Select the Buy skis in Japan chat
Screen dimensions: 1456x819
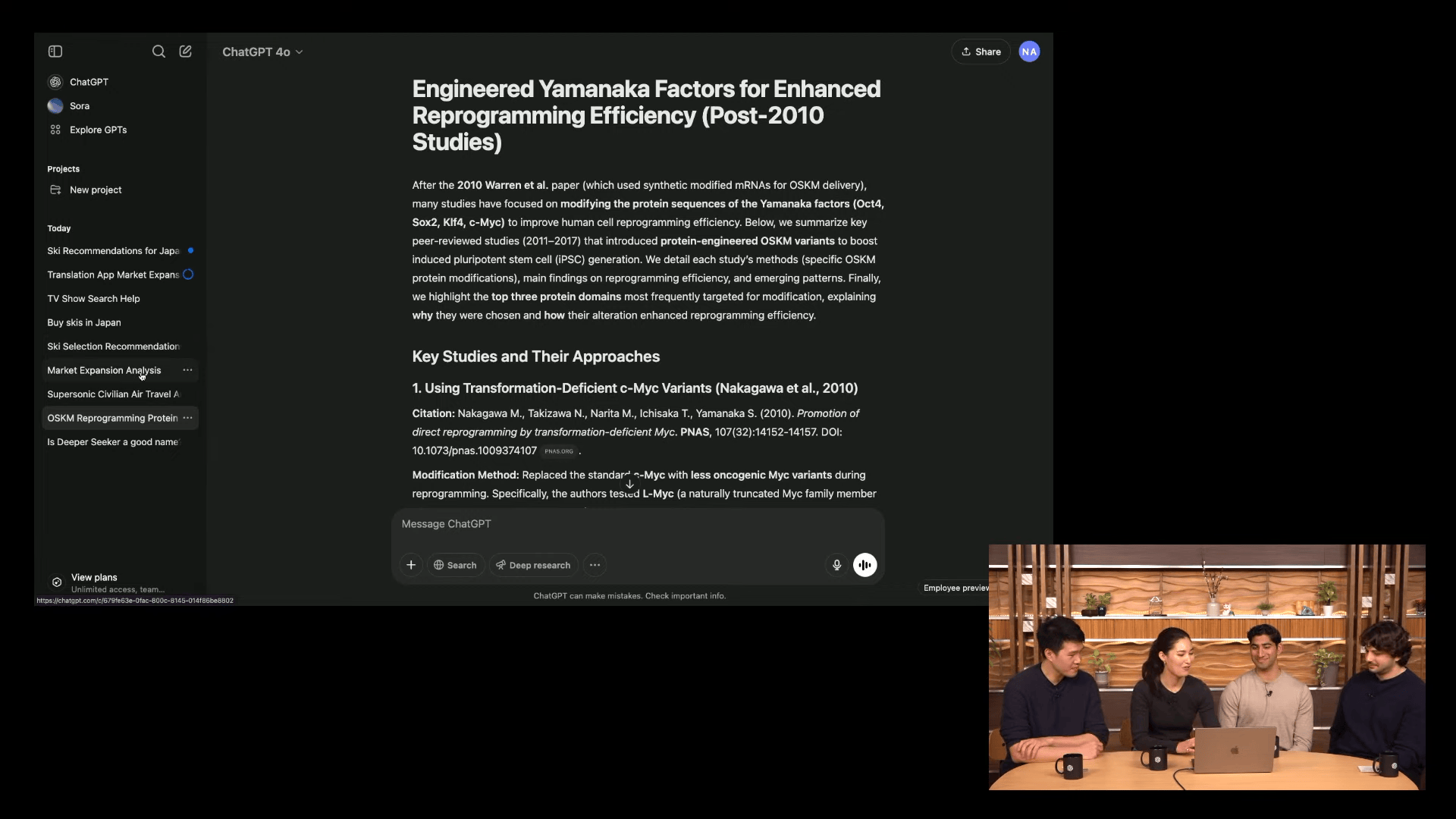[84, 322]
